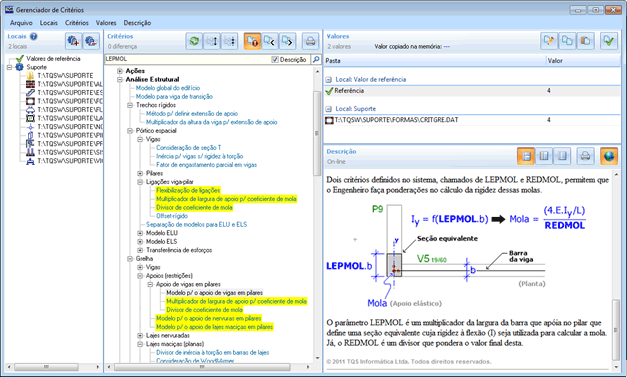Select Offset-rígido criterion
The width and height of the screenshot is (627, 377).
[172, 216]
